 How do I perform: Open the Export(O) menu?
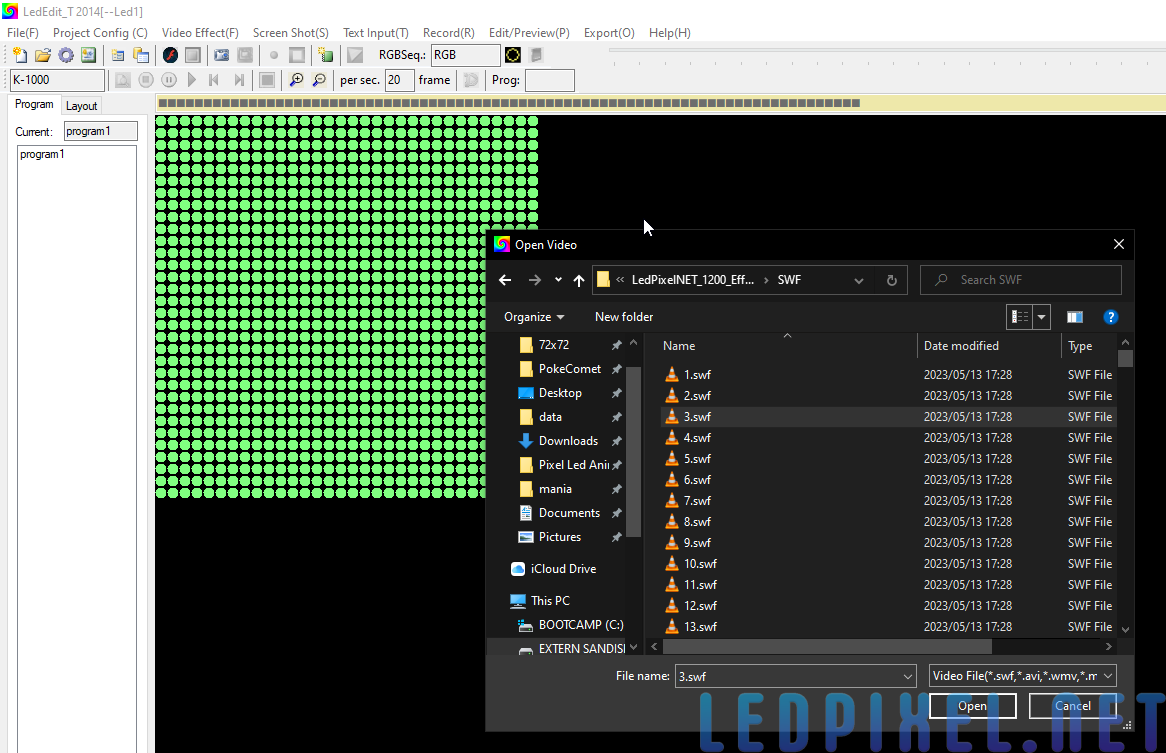pyautogui.click(x=609, y=33)
